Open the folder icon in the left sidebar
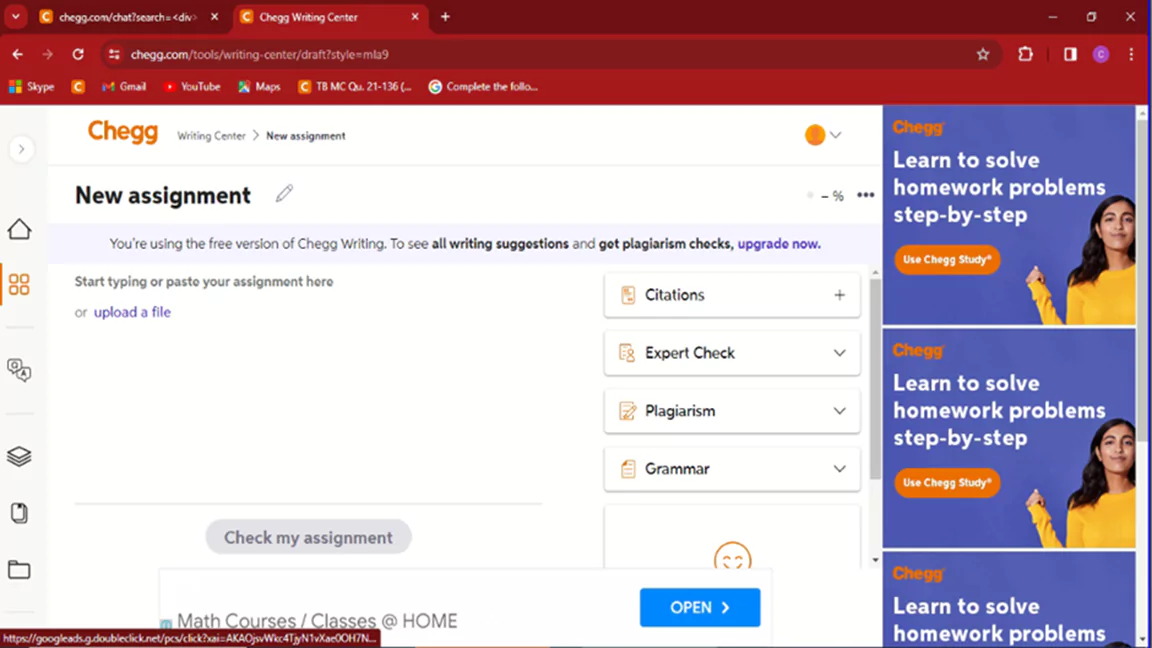The width and height of the screenshot is (1152, 648). coord(19,569)
